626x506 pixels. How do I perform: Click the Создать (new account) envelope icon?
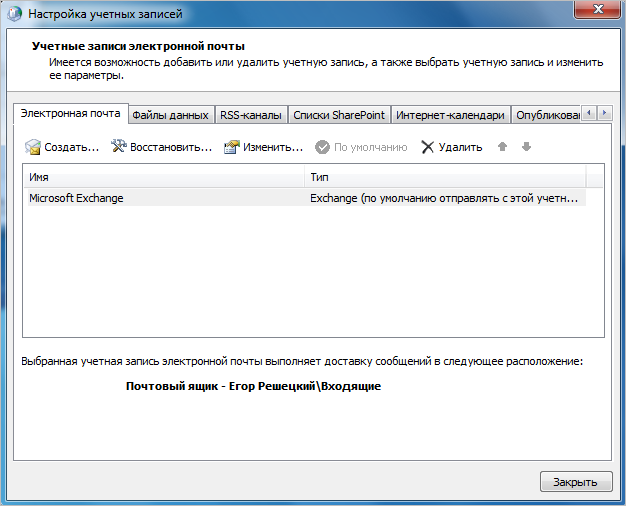(33, 147)
